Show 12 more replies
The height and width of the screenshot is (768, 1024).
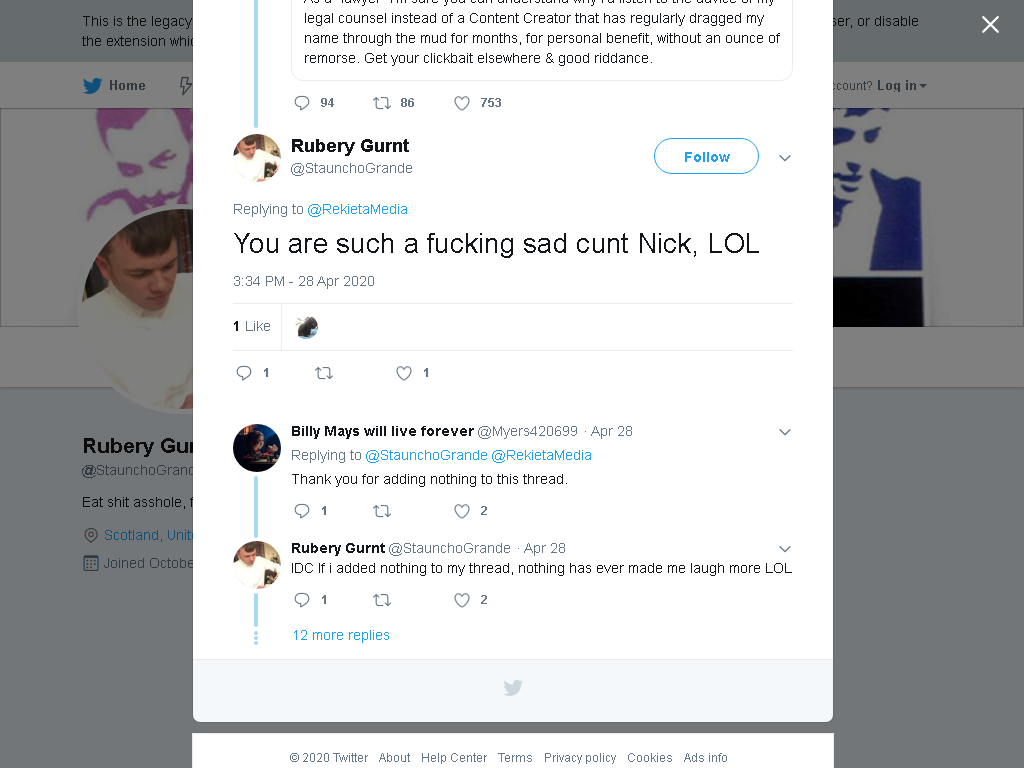click(x=341, y=635)
